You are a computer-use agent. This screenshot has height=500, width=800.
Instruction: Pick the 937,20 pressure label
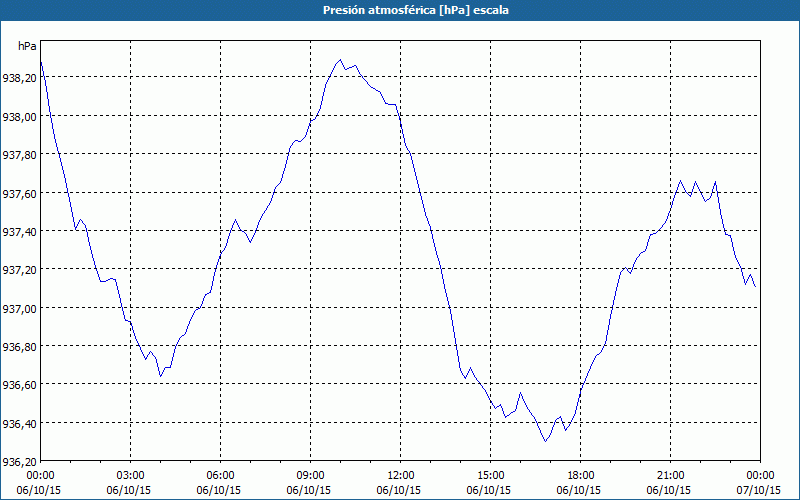(x=19, y=270)
